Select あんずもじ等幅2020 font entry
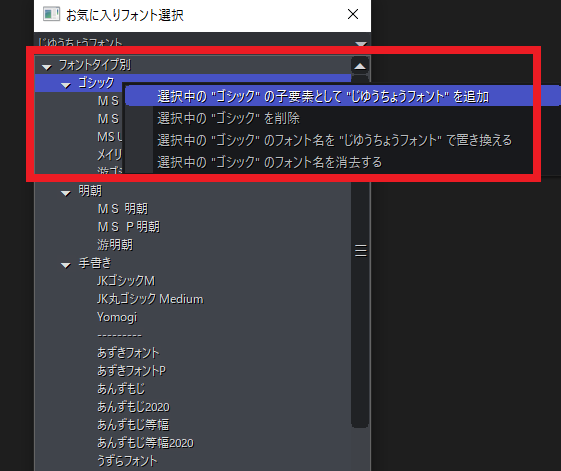The width and height of the screenshot is (561, 471). click(x=145, y=443)
